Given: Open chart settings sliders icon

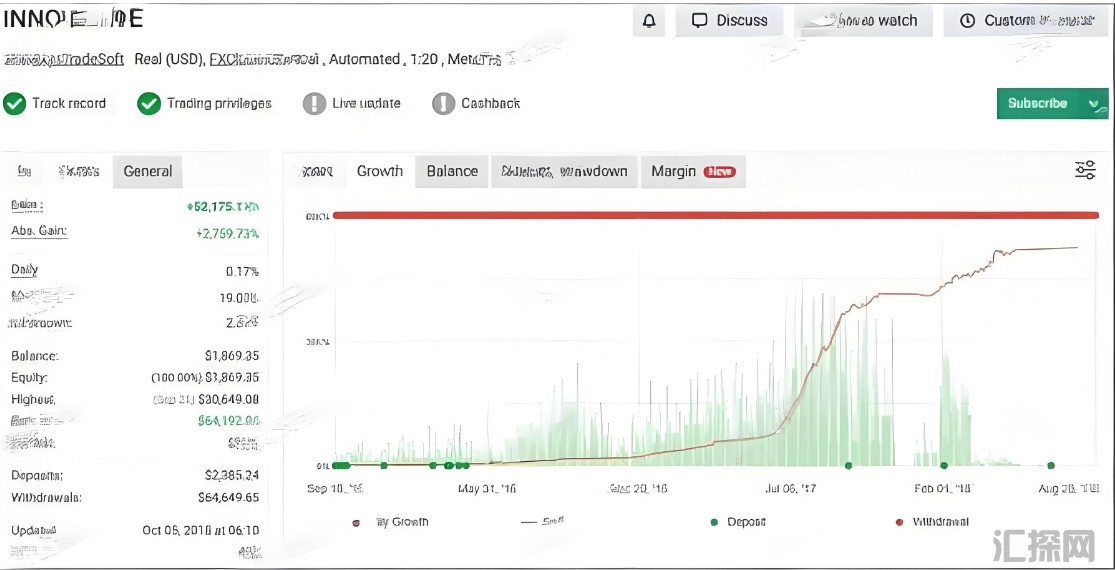Looking at the screenshot, I should 1085,170.
